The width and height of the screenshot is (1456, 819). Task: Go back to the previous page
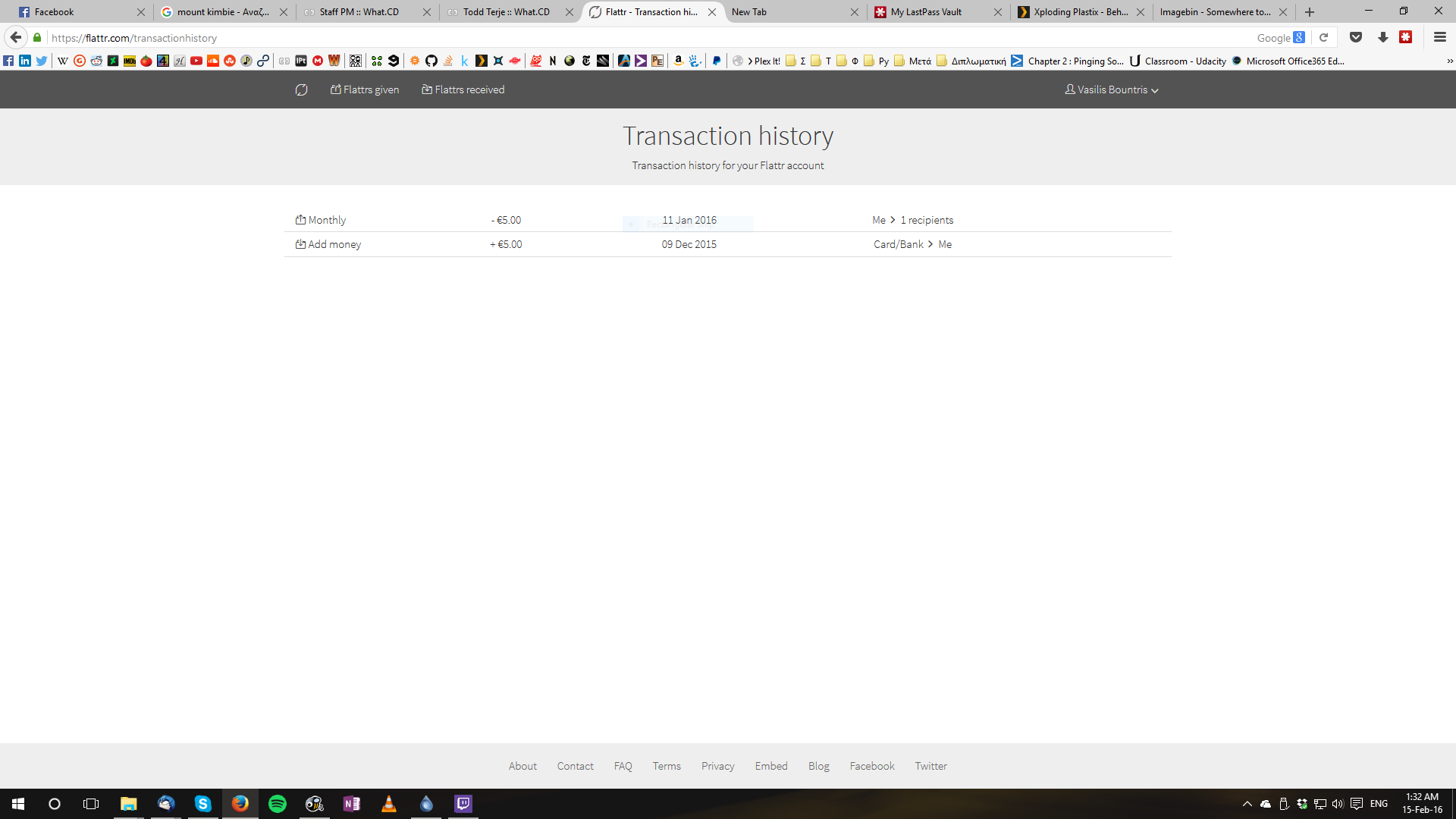pyautogui.click(x=16, y=37)
